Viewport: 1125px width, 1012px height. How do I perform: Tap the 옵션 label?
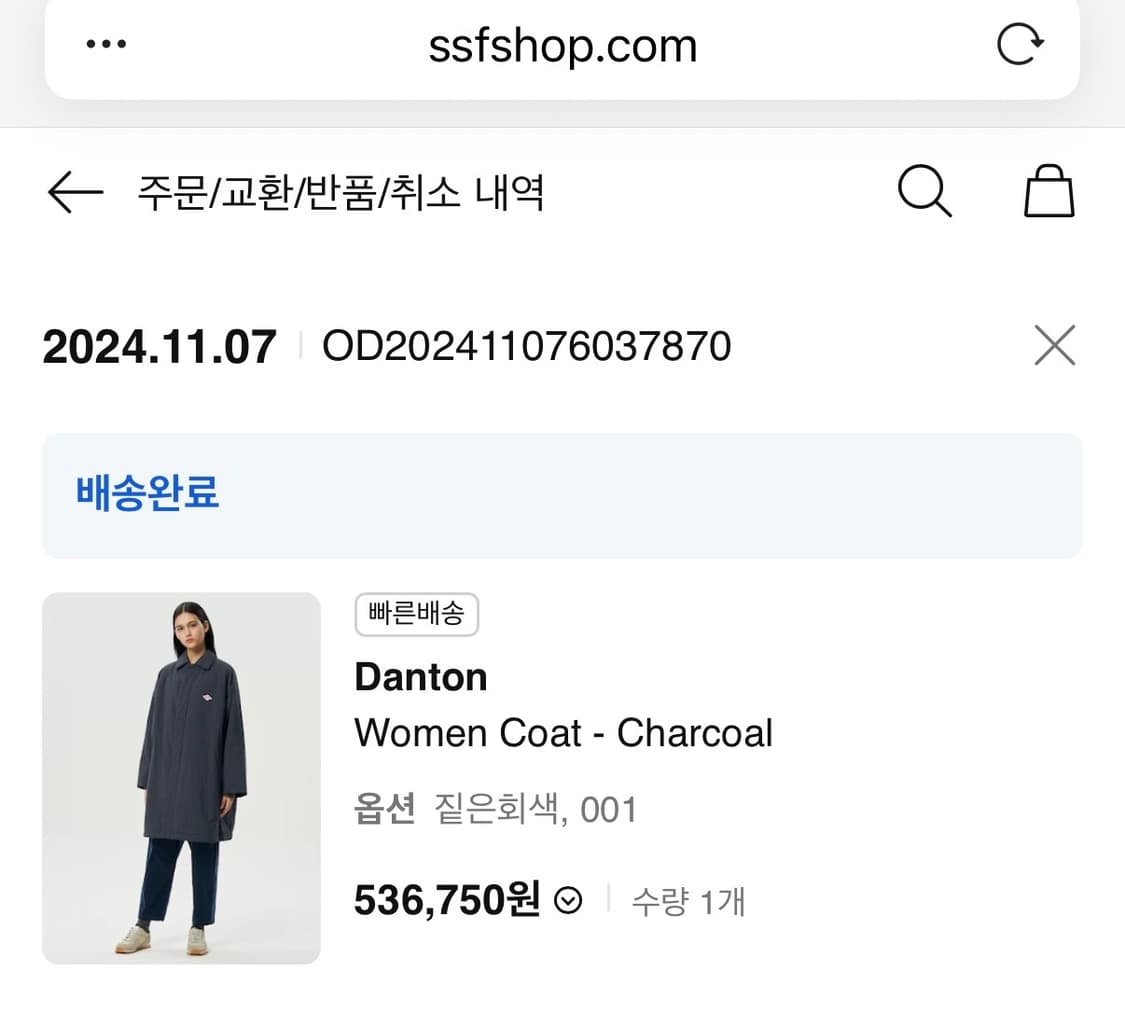pos(384,809)
